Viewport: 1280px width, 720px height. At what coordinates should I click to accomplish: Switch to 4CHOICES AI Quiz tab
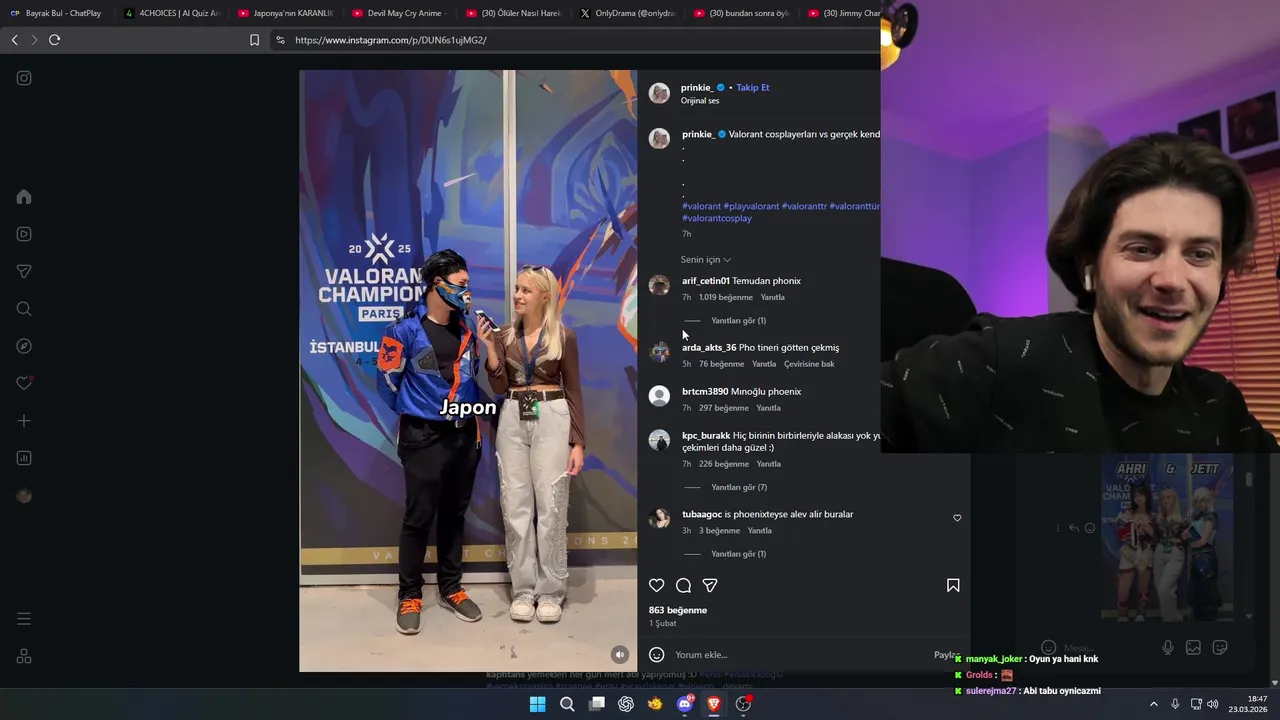coord(172,13)
